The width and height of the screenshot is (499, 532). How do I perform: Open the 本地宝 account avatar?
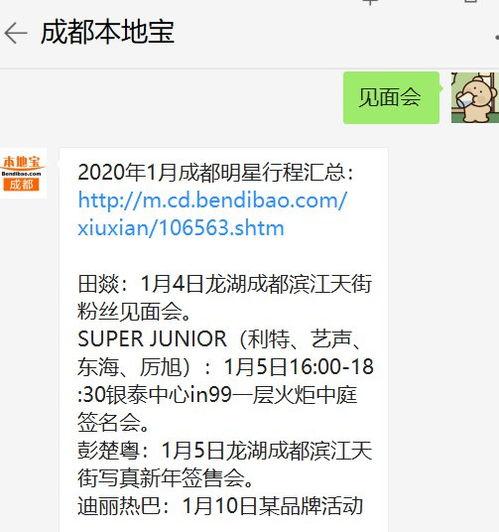[22, 173]
